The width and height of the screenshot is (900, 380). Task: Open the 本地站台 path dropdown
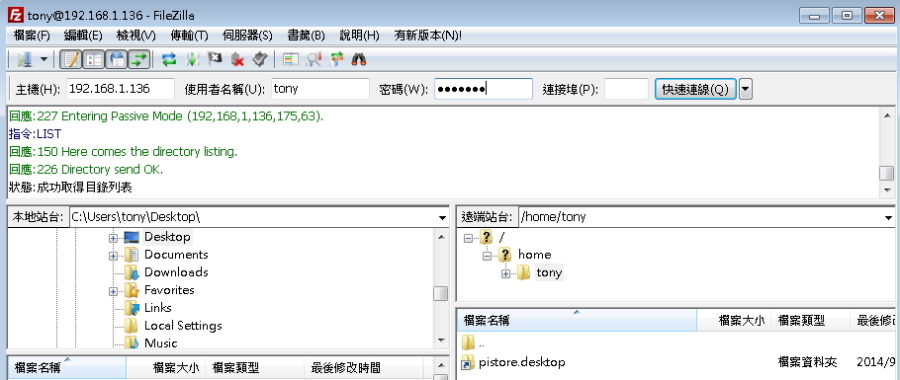tap(442, 218)
